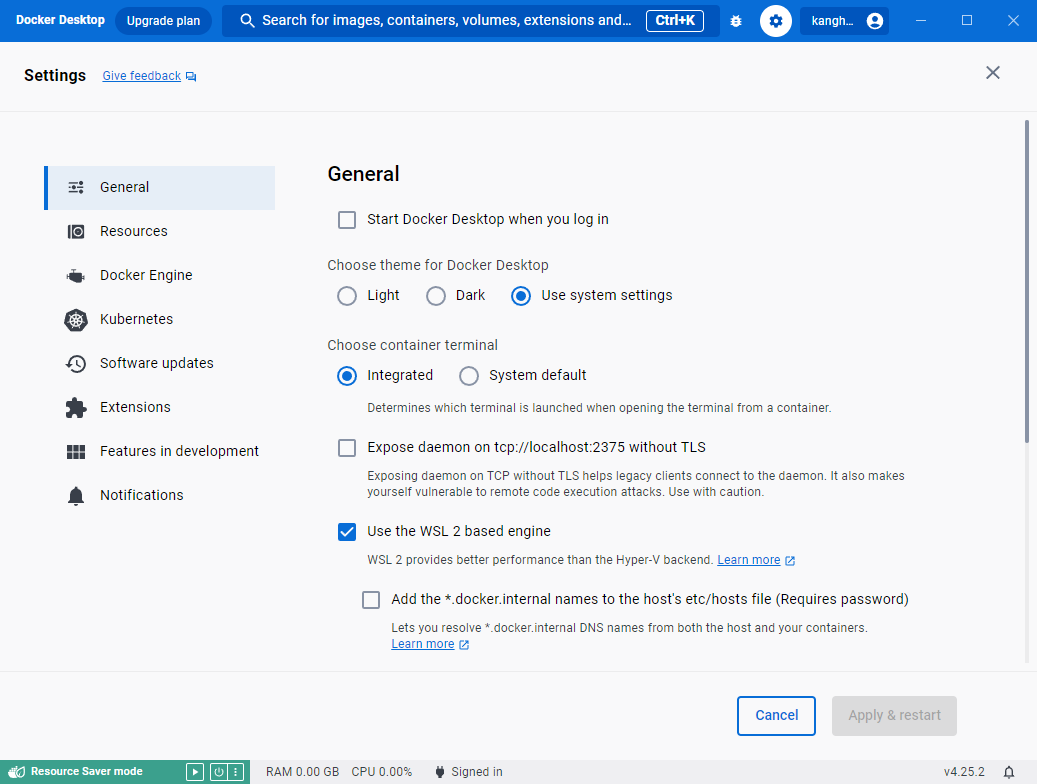Image resolution: width=1037 pixels, height=784 pixels.
Task: Open Learn more link about WSL 2
Action: point(749,560)
